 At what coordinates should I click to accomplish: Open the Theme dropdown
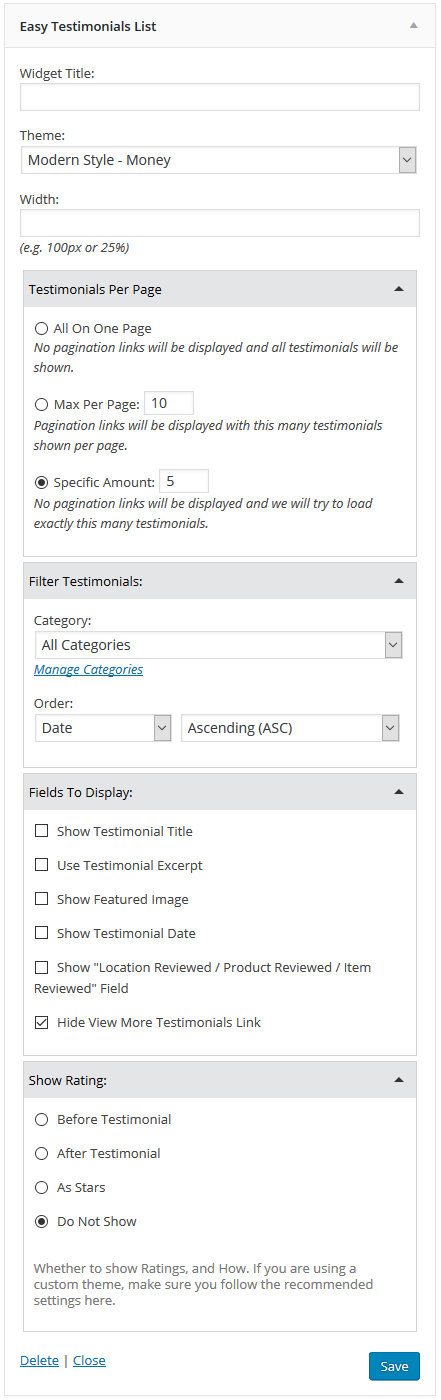click(219, 160)
